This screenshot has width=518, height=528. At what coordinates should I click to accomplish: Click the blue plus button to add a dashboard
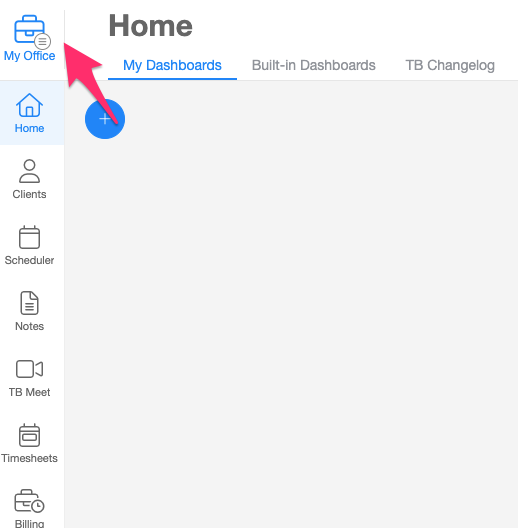(105, 119)
